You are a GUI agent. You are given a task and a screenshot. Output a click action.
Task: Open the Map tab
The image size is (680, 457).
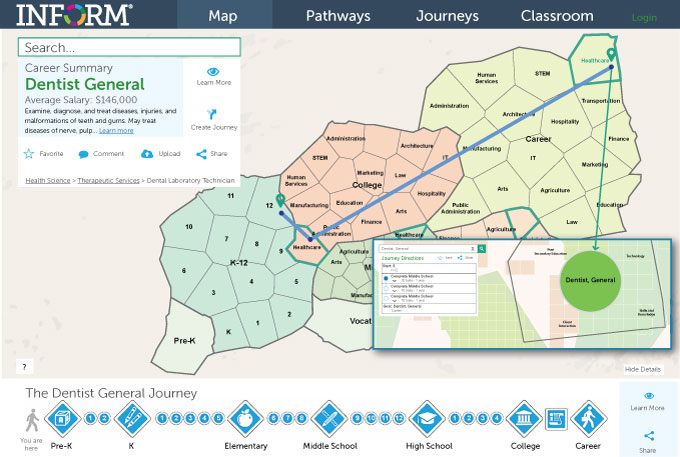coord(223,16)
